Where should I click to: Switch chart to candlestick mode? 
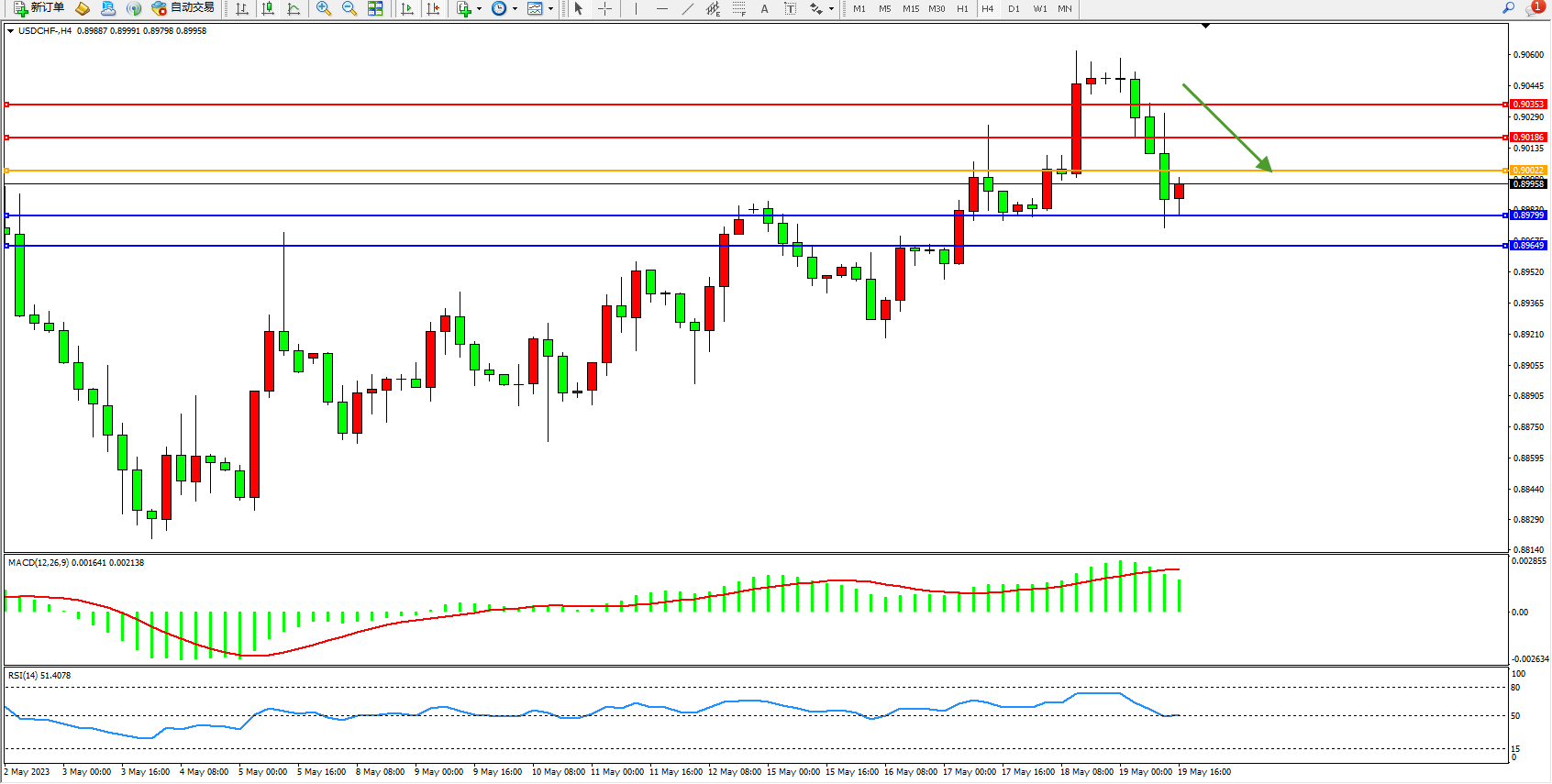pyautogui.click(x=268, y=8)
